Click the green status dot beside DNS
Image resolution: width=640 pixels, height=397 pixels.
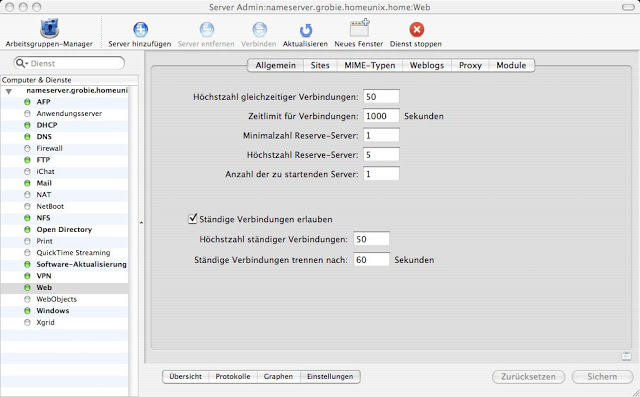click(x=27, y=136)
